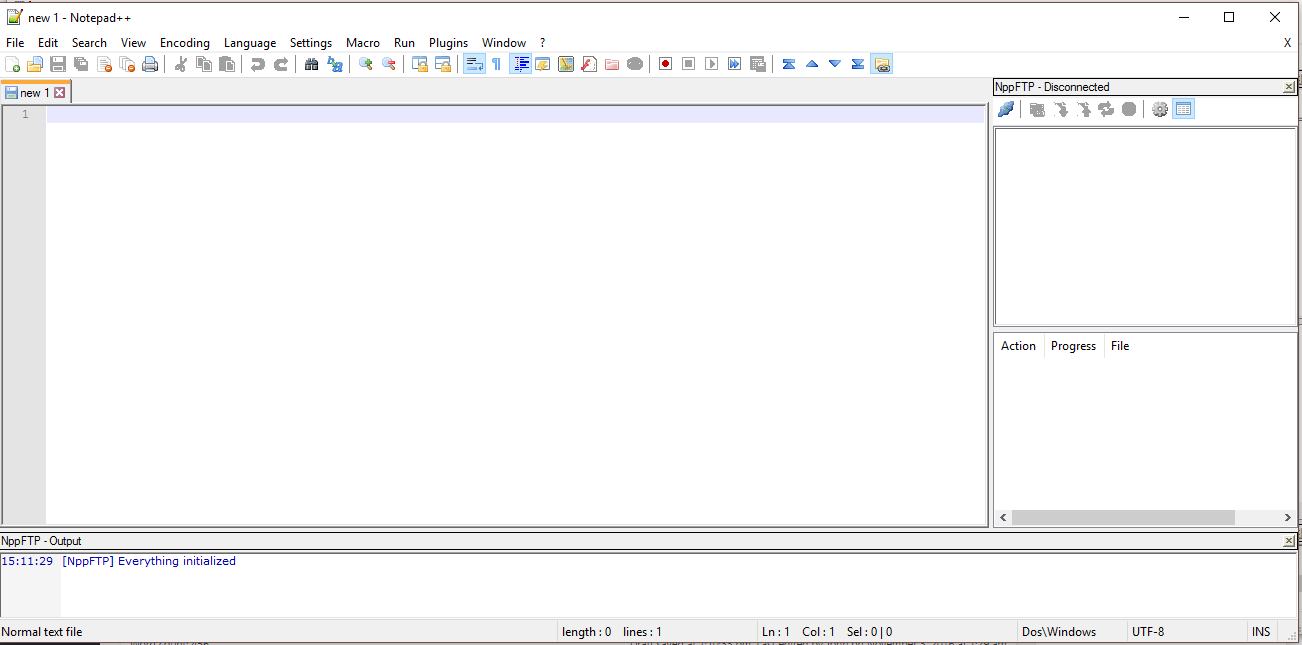Viewport: 1302px width, 645px height.
Task: Toggle the Show Indent Guide button
Action: point(520,64)
